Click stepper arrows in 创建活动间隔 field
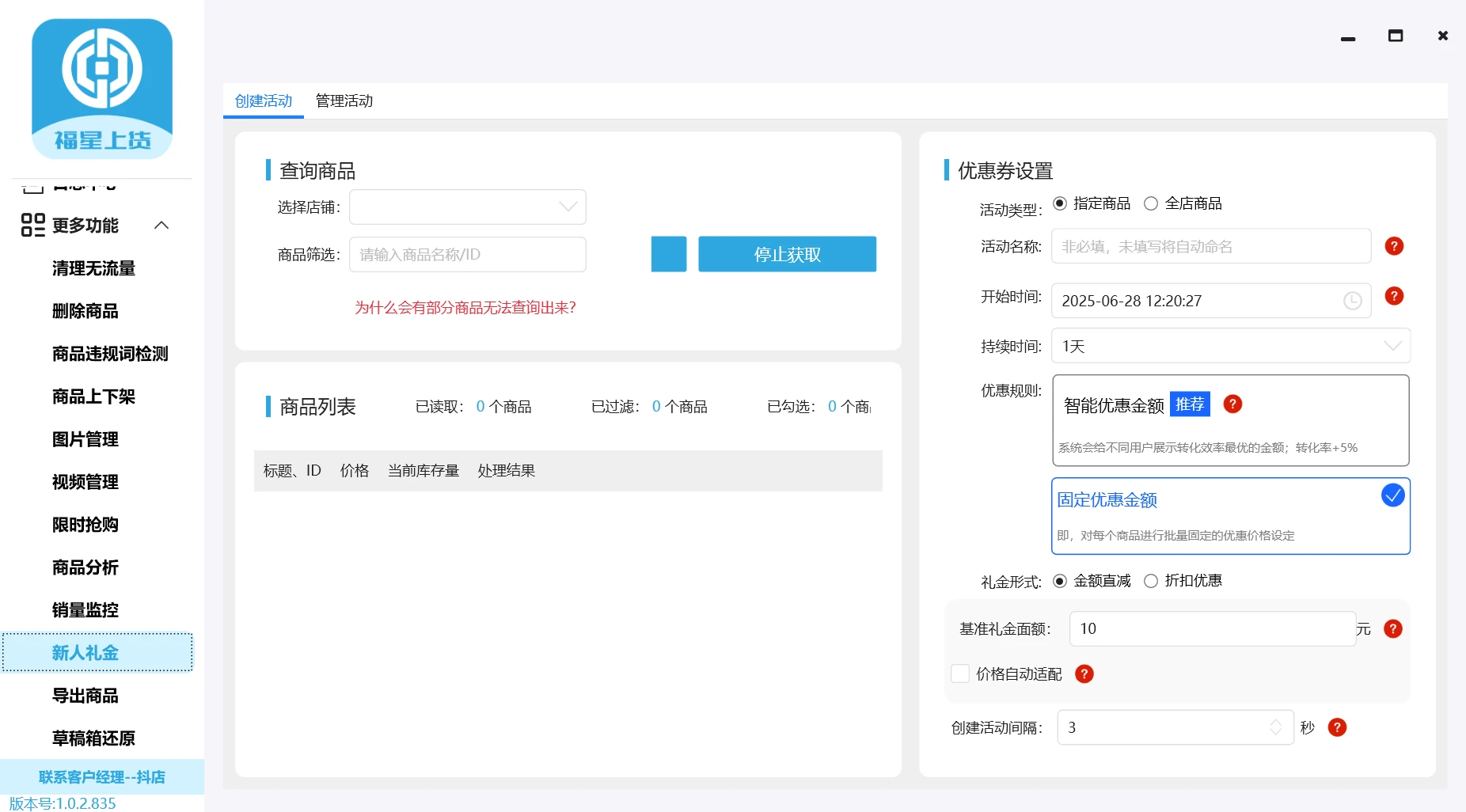The width and height of the screenshot is (1466, 812). coord(1275,727)
